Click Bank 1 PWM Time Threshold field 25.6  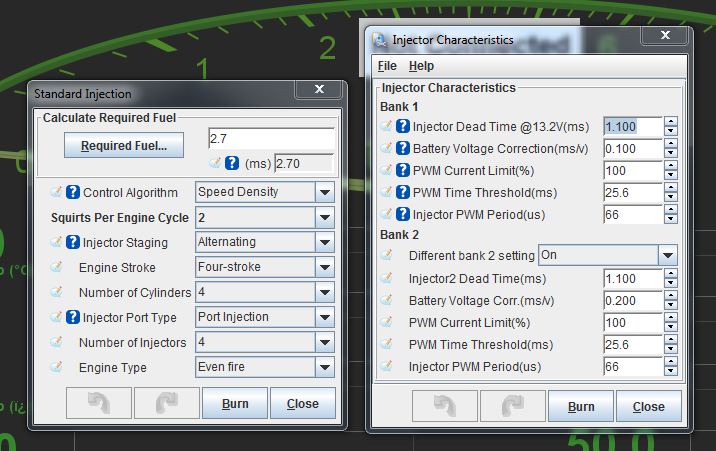(633, 192)
